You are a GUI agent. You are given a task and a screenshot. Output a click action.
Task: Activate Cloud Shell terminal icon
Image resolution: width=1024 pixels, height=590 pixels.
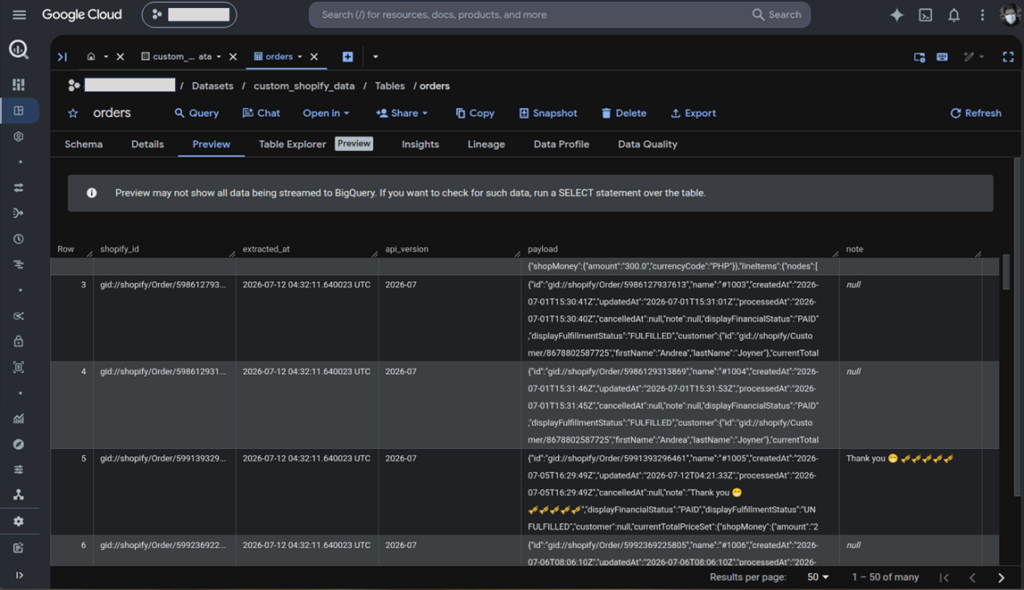tap(925, 15)
